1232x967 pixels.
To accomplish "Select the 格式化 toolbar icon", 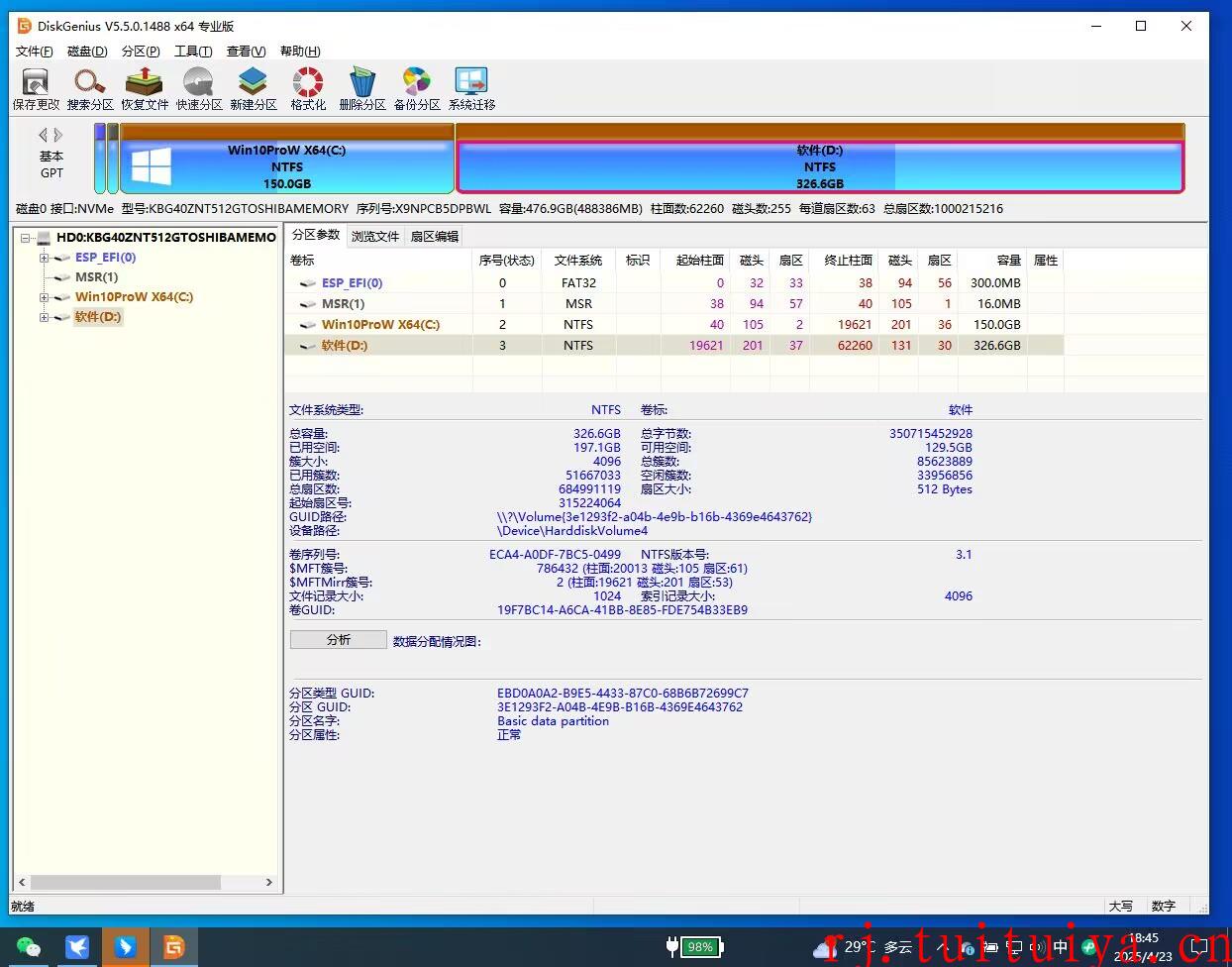I will tap(308, 88).
